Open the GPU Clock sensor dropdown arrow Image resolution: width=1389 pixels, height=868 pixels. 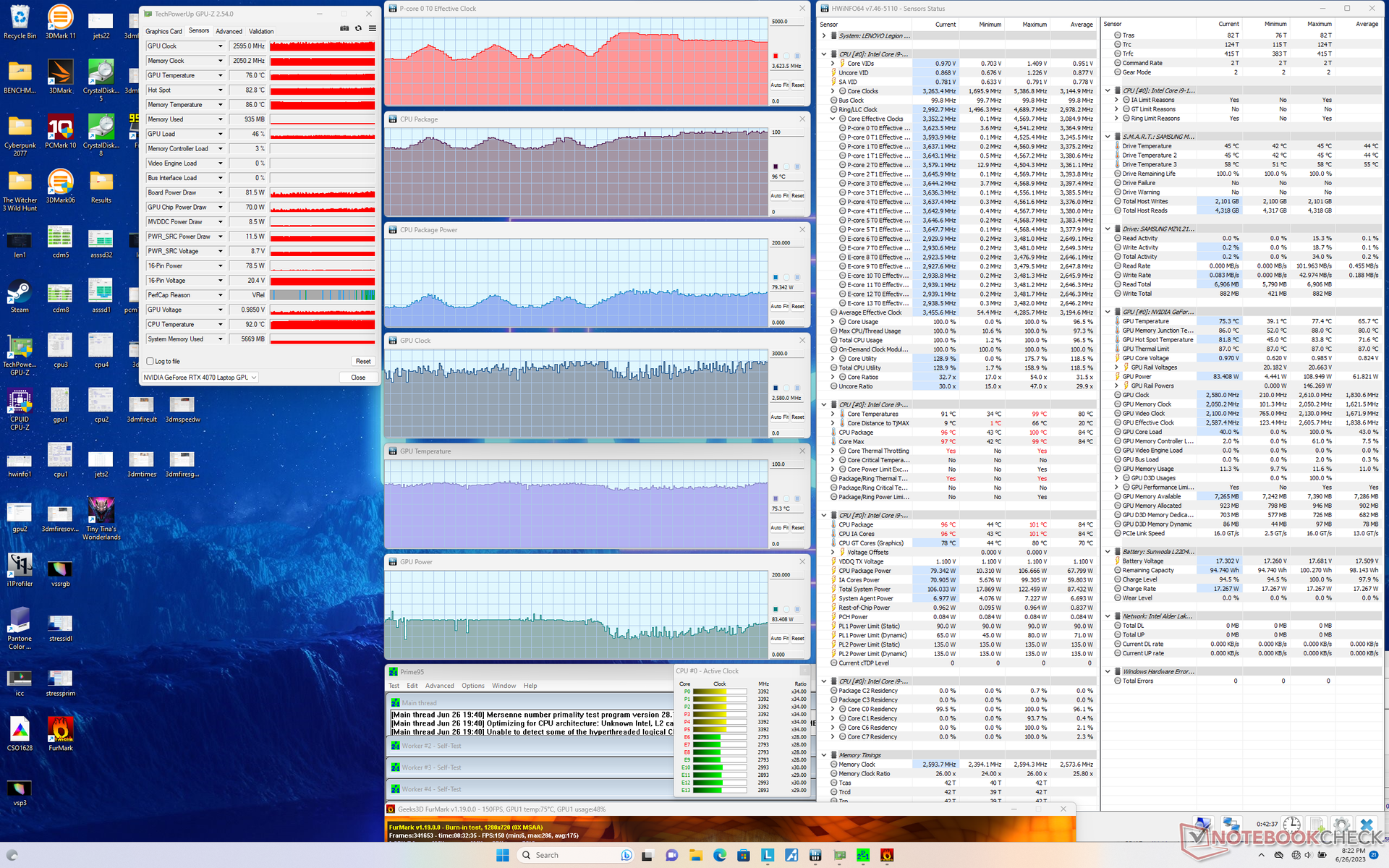pyautogui.click(x=221, y=46)
